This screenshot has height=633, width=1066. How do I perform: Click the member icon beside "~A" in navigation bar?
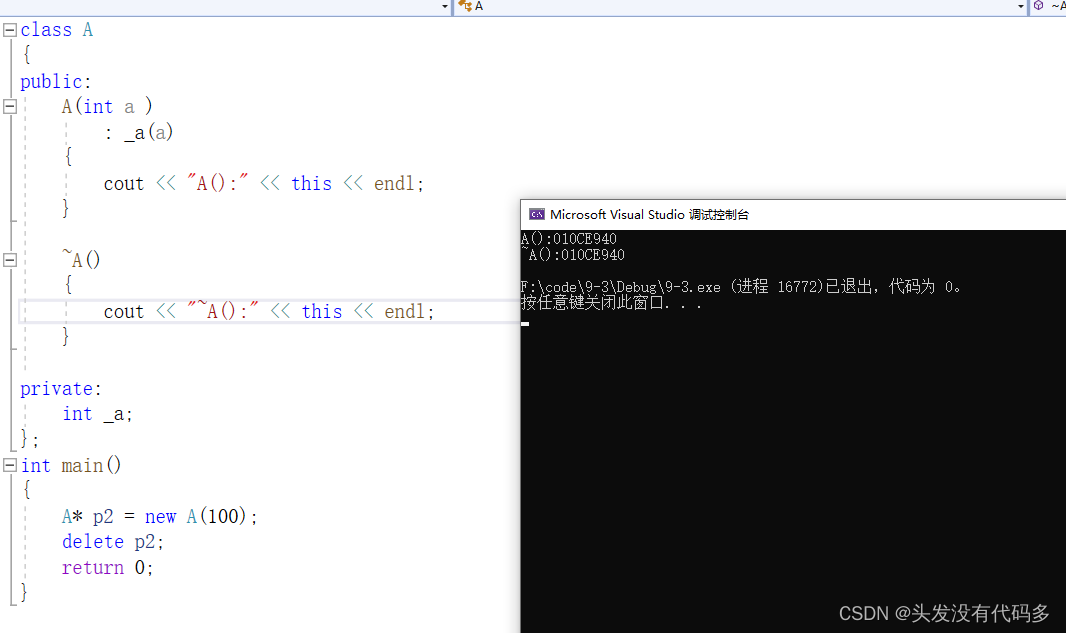pyautogui.click(x=1040, y=7)
